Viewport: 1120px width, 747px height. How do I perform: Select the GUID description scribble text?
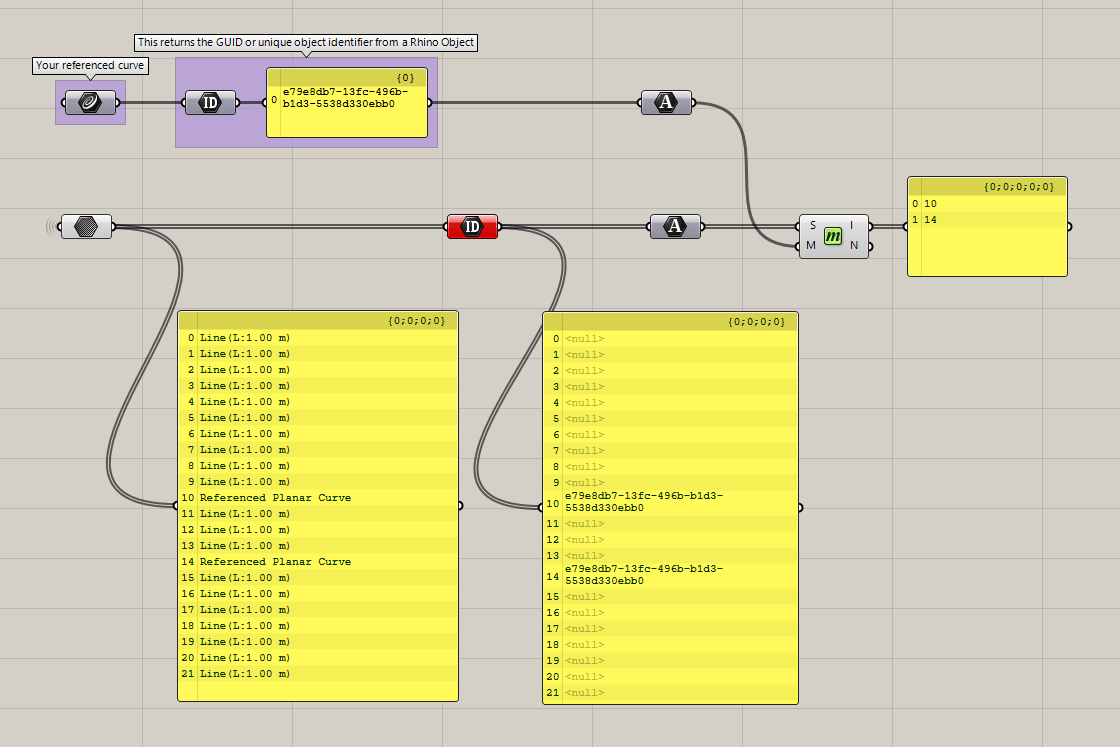(306, 42)
